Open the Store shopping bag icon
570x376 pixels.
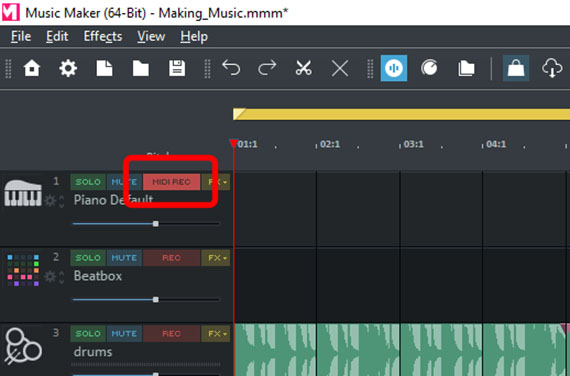[516, 68]
